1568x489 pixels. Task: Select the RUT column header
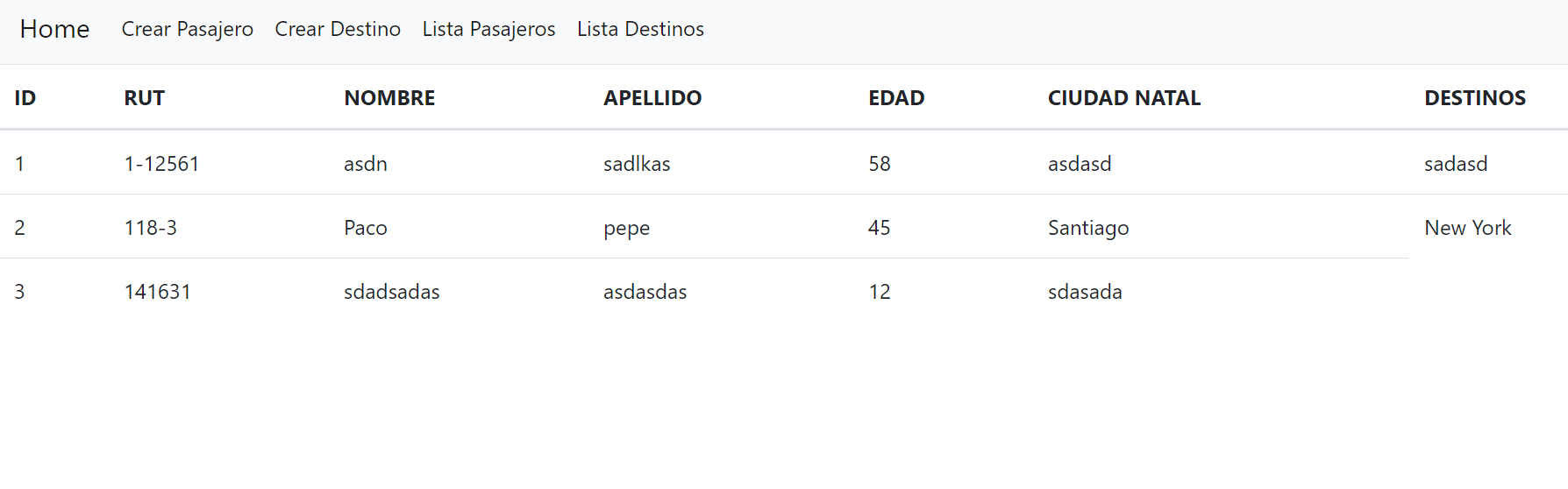145,98
